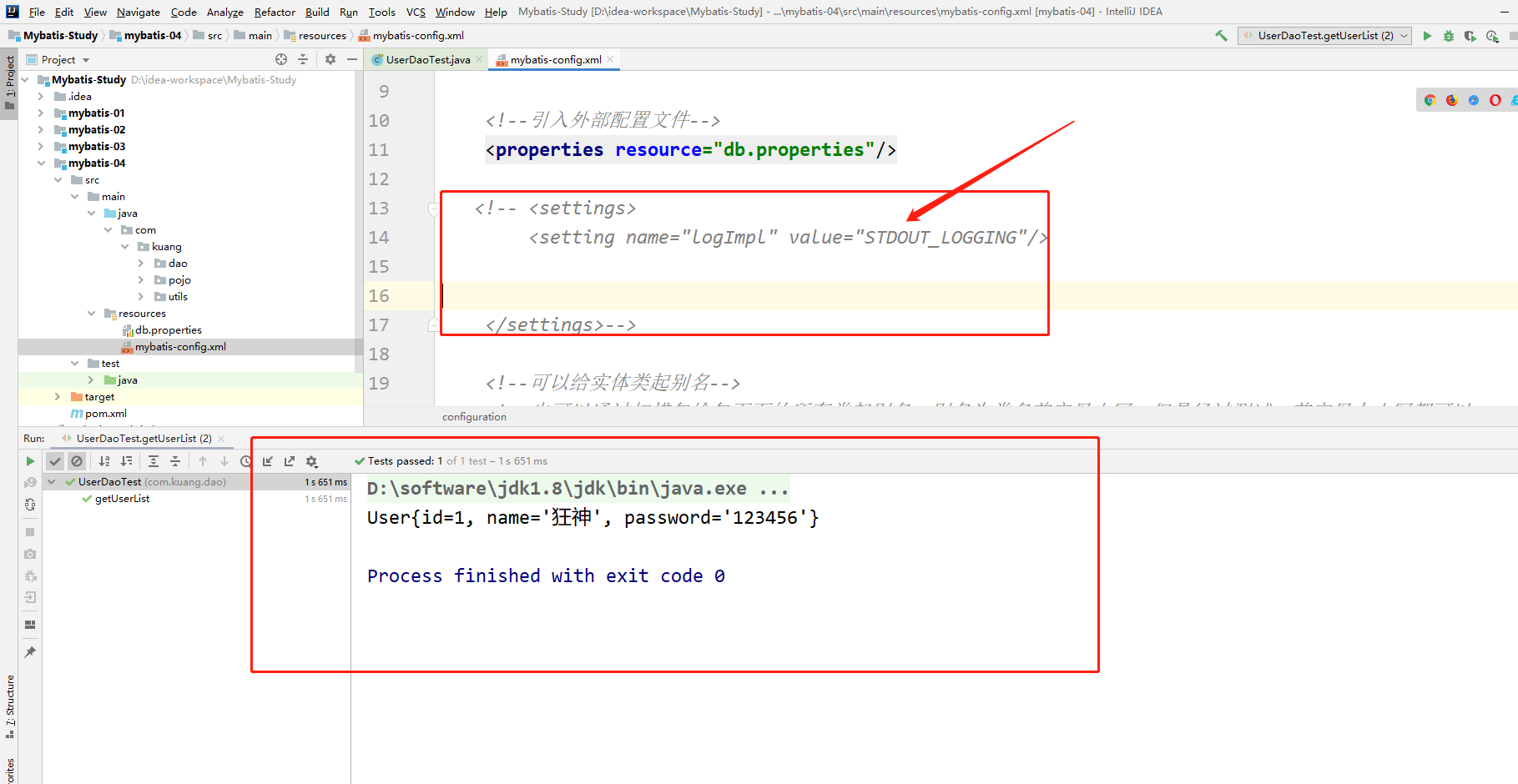Toggle fold marker at line 13
The width and height of the screenshot is (1518, 784).
[x=433, y=209]
